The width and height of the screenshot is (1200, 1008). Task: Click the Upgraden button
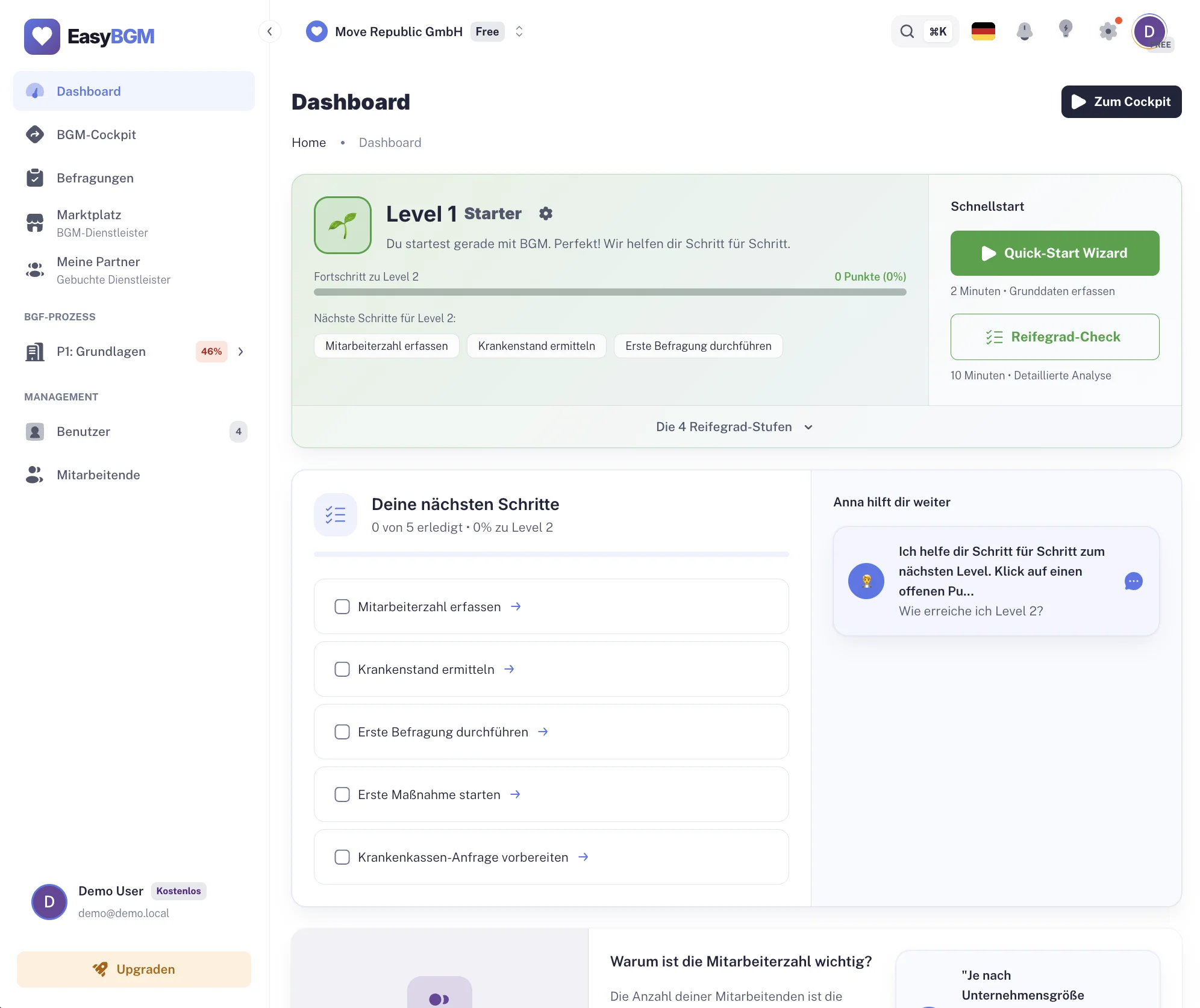[134, 969]
